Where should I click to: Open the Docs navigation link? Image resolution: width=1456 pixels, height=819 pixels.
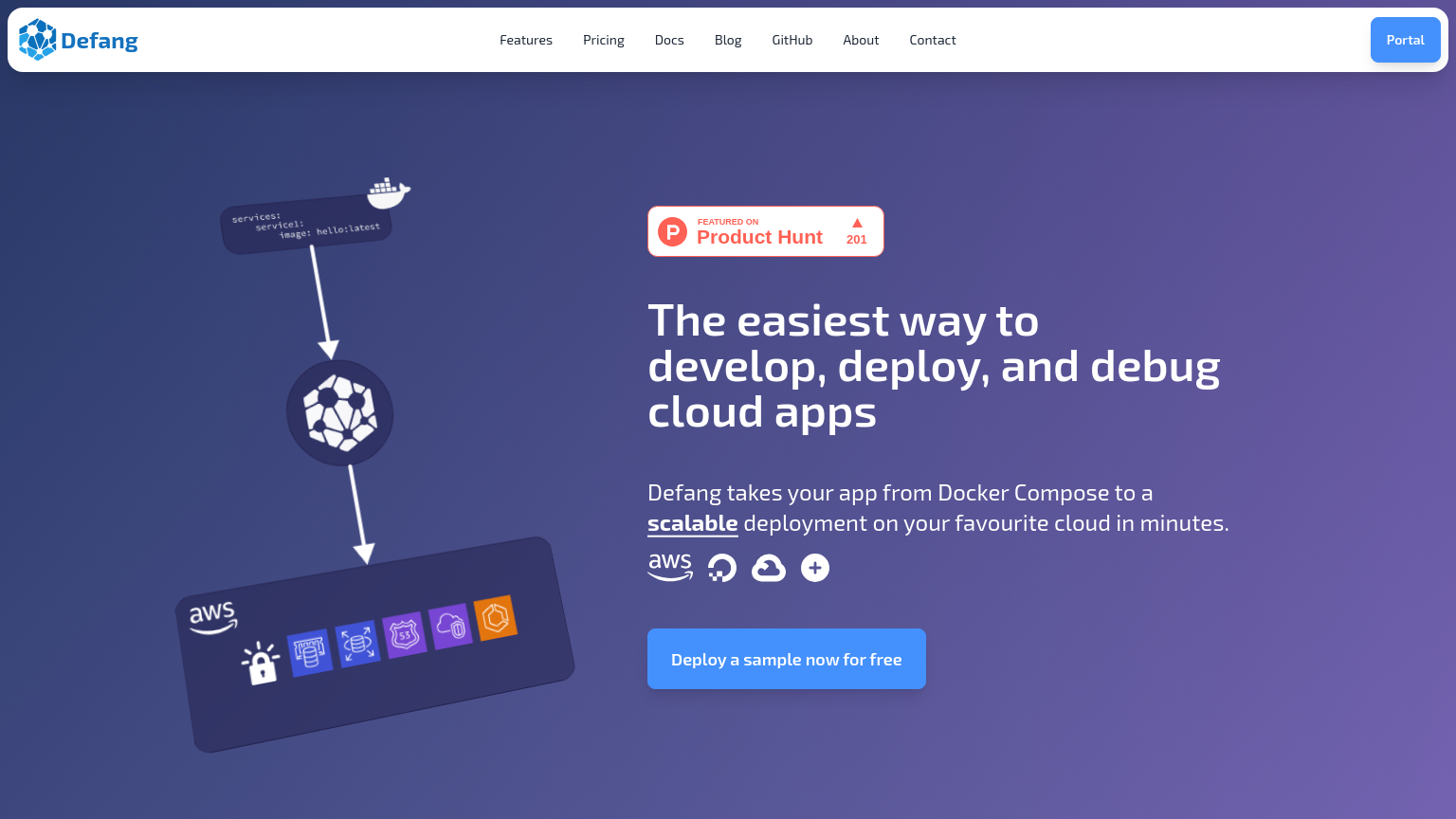(669, 40)
